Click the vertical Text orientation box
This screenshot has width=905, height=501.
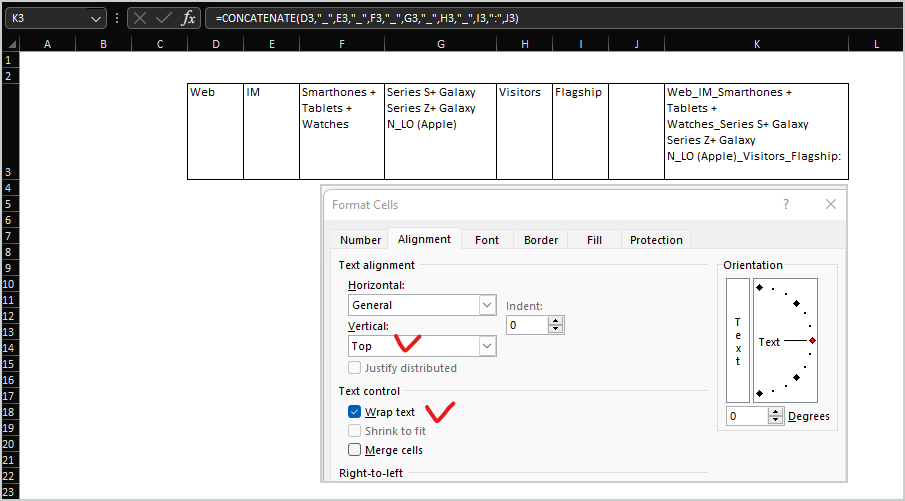[x=738, y=341]
